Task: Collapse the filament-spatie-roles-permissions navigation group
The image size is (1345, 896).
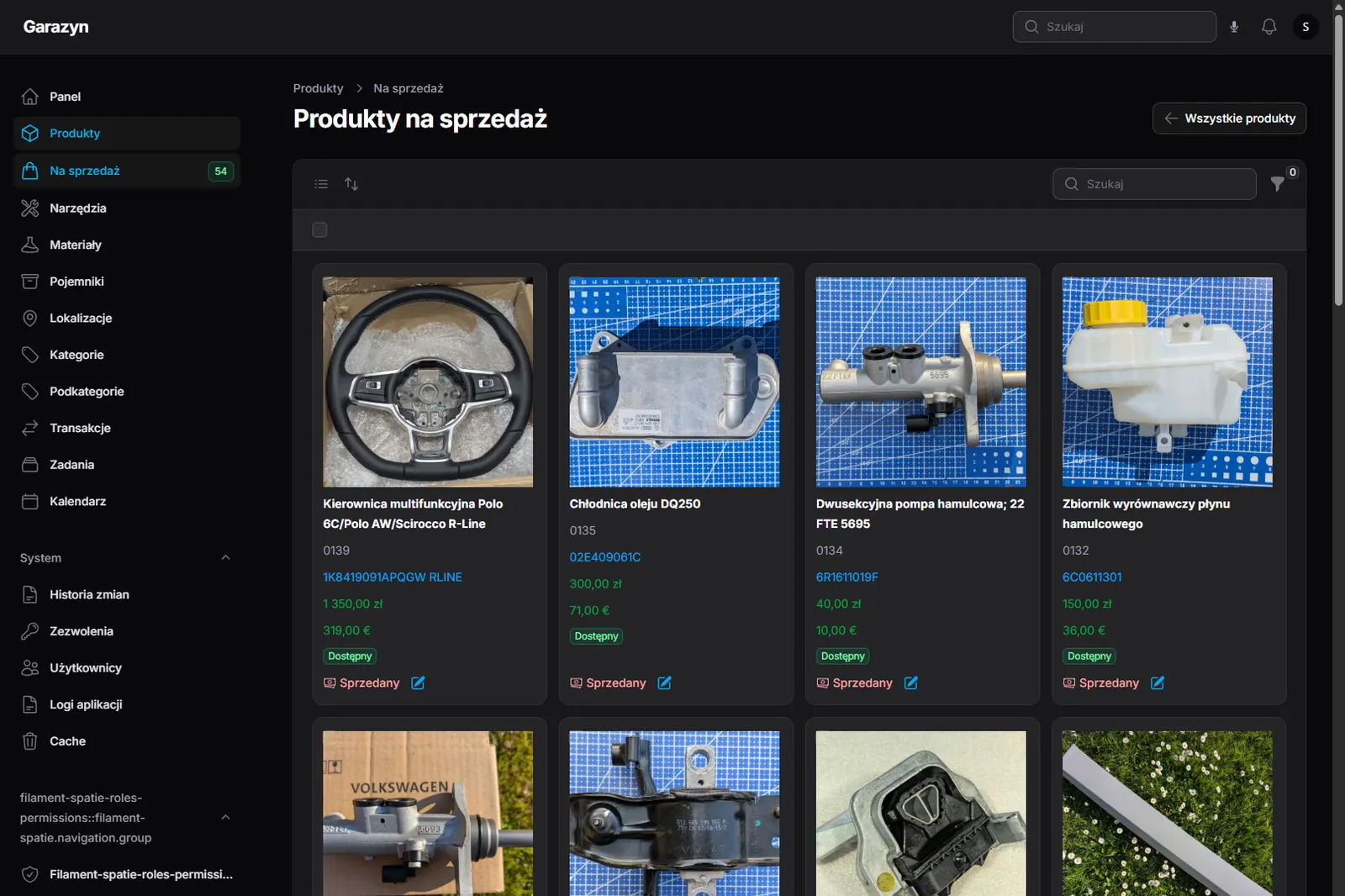Action: 225,817
